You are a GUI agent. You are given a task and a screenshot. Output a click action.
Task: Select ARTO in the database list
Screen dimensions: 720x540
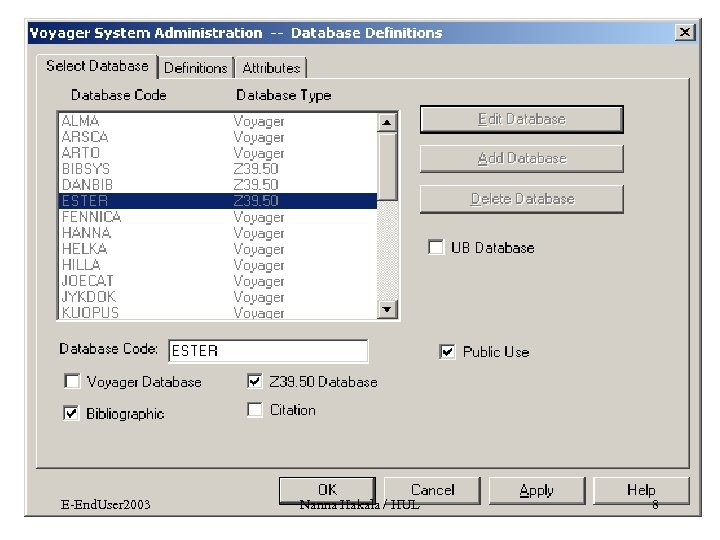(218, 153)
